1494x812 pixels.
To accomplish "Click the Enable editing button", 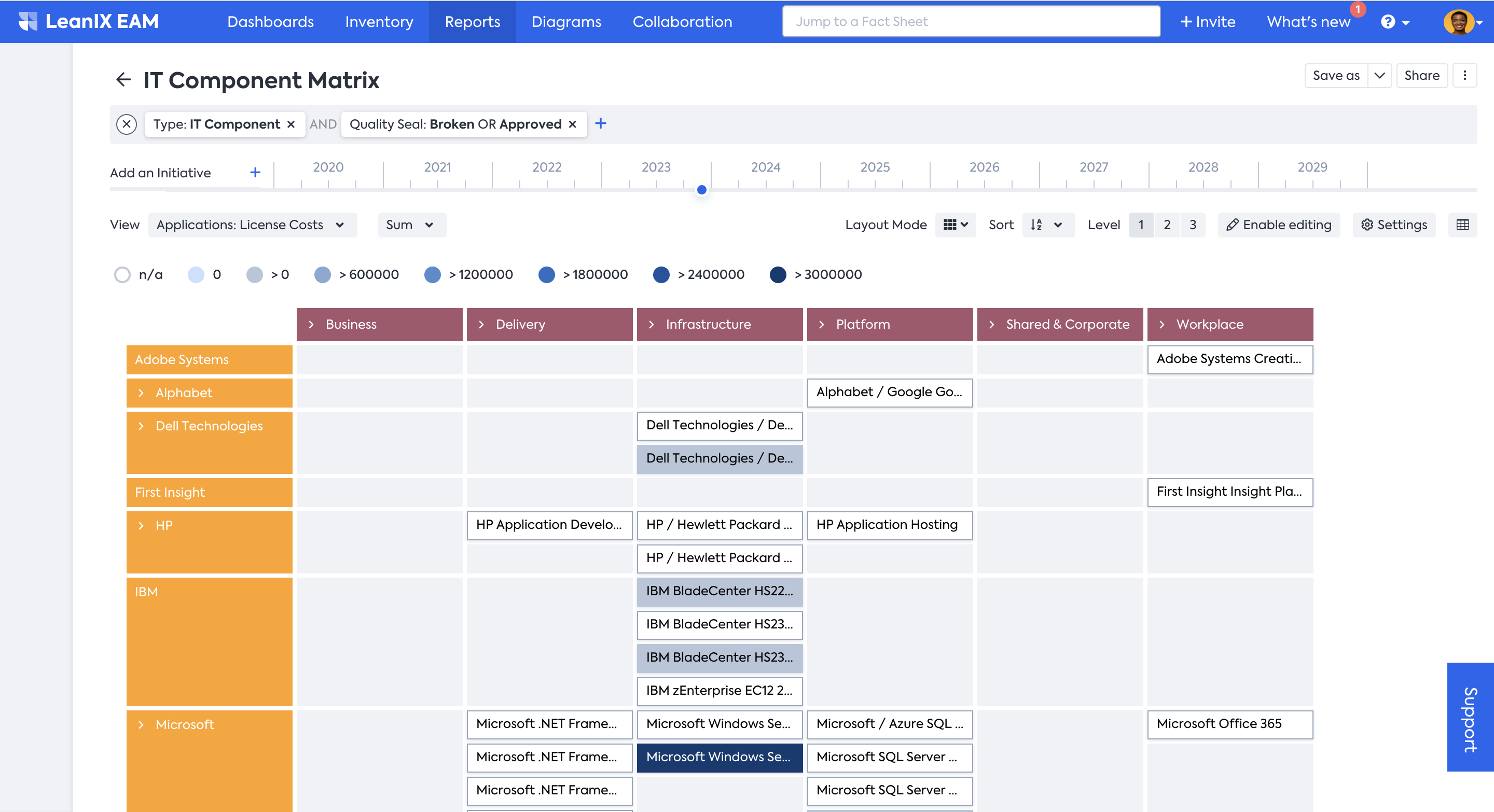I will (x=1278, y=225).
